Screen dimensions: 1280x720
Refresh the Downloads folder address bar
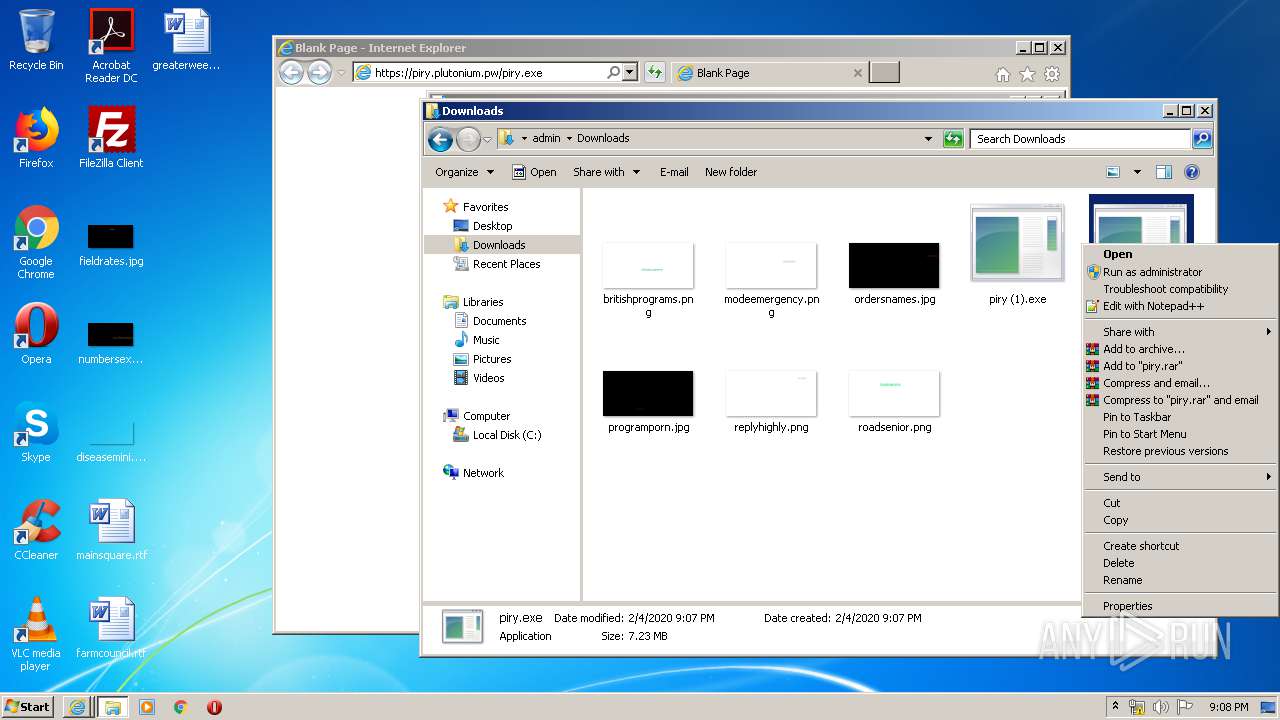click(953, 139)
